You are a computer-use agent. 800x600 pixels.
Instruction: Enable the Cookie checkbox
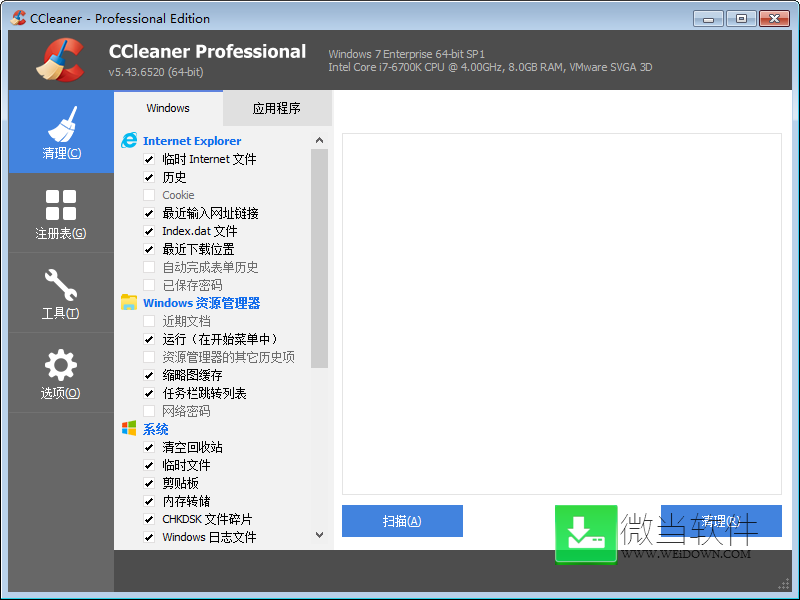pos(149,195)
